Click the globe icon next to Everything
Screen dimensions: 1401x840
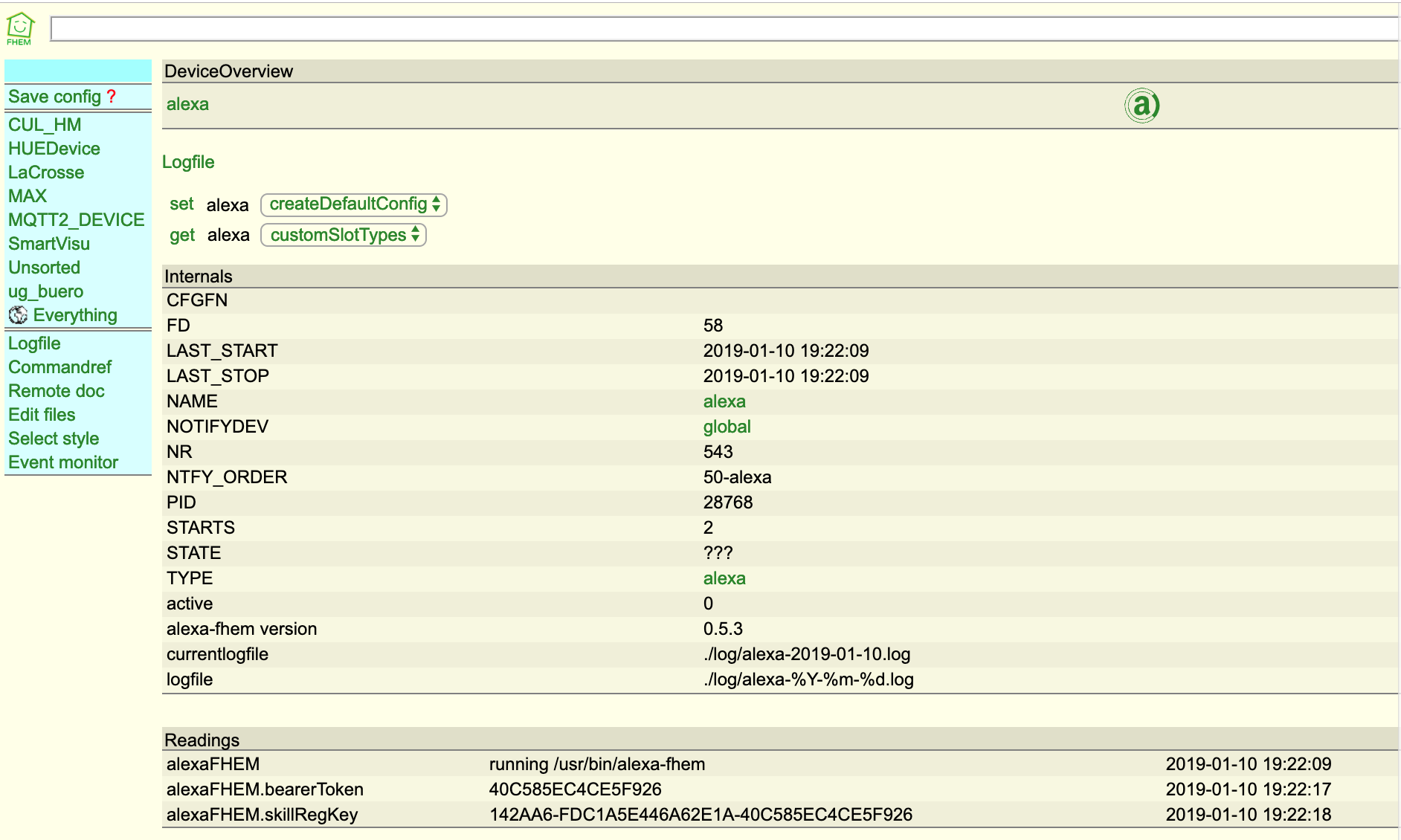18,315
